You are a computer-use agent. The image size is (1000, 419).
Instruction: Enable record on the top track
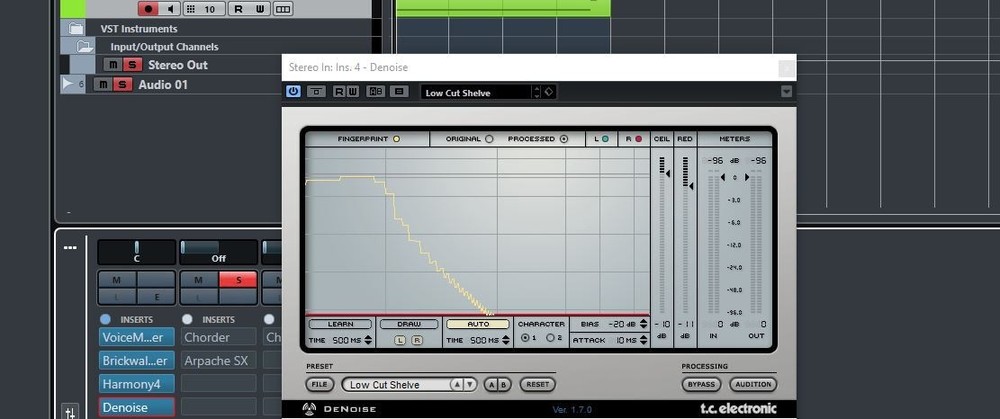point(148,9)
